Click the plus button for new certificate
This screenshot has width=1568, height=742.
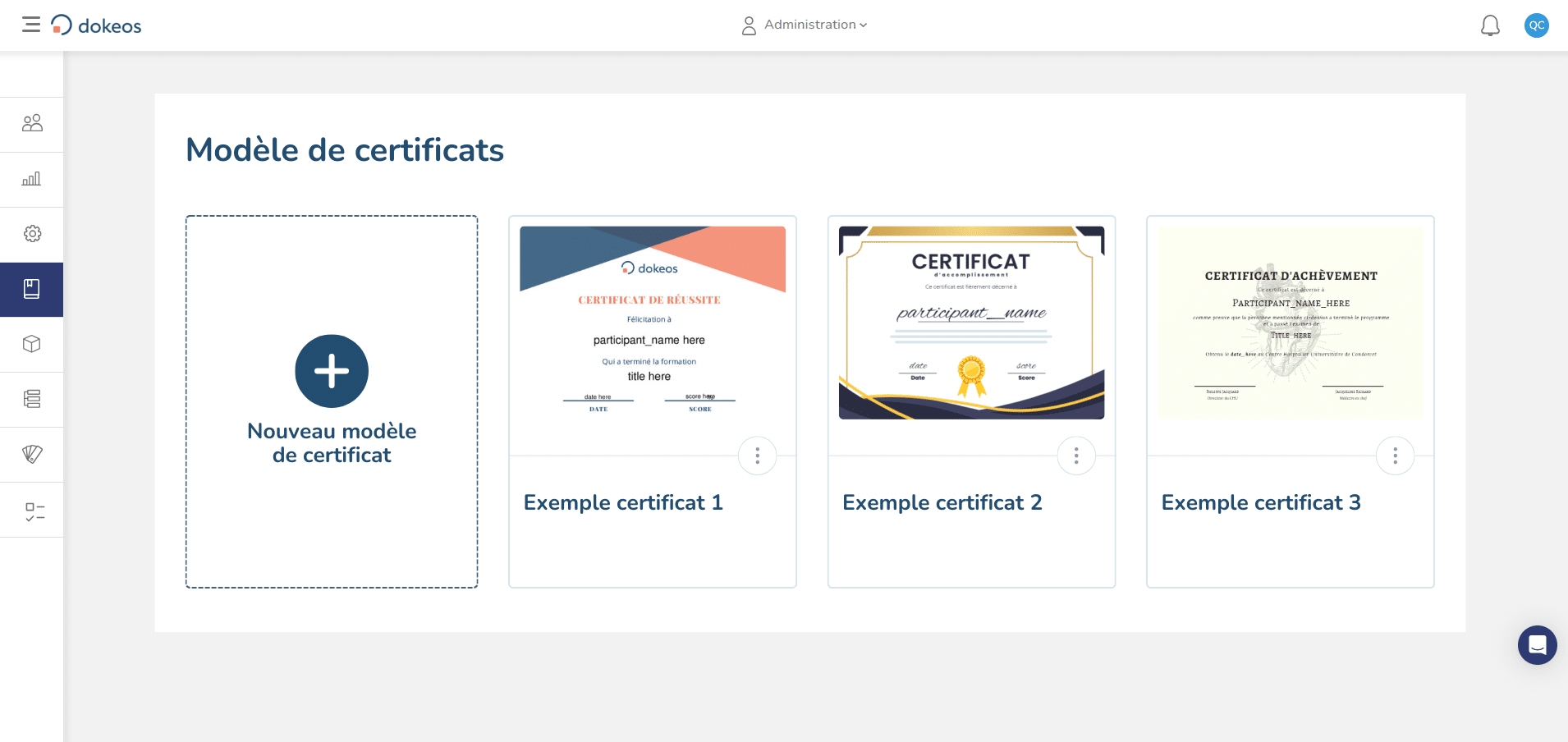coord(332,371)
